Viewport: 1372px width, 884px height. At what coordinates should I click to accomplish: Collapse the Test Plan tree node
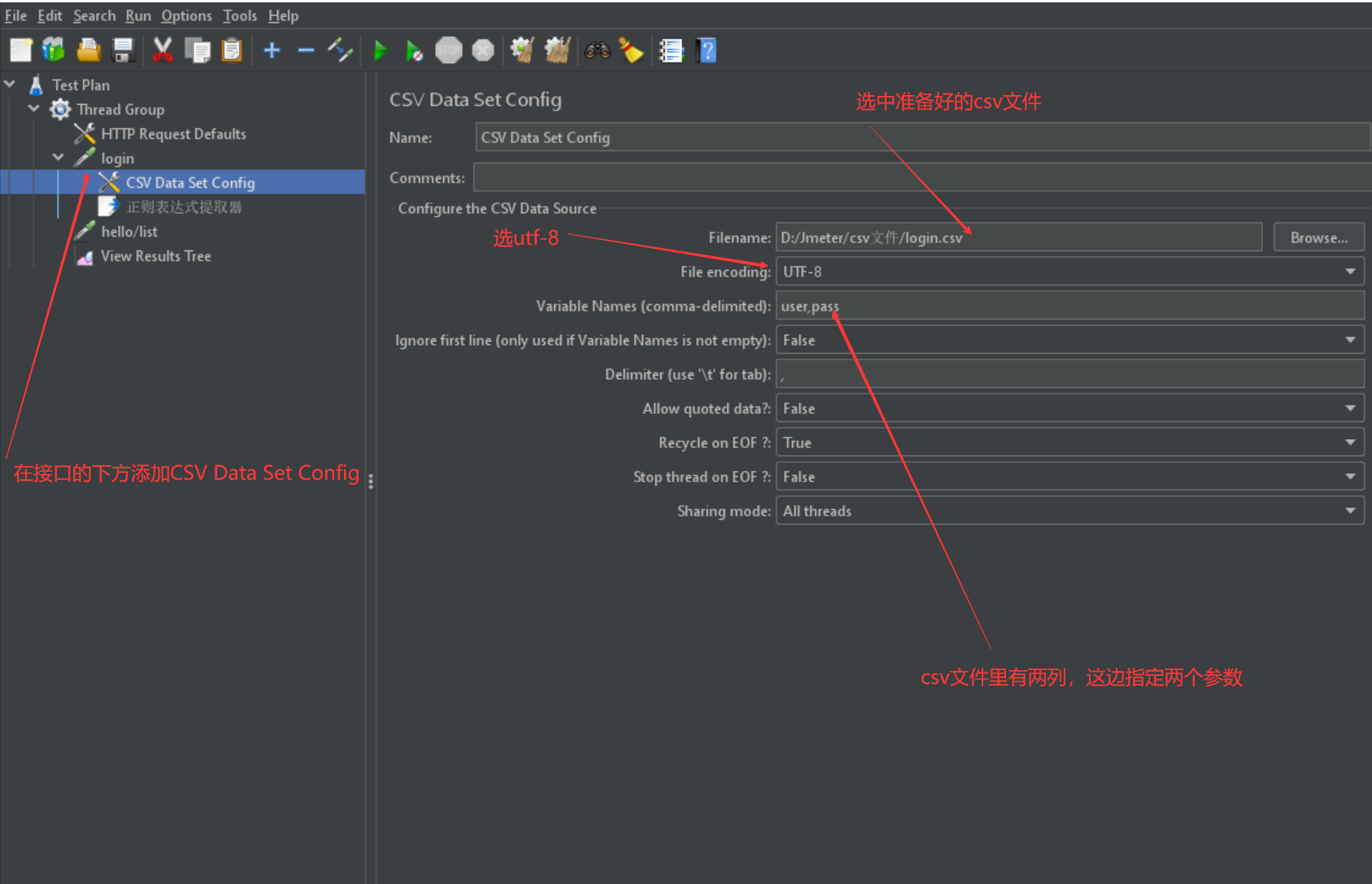[x=10, y=84]
